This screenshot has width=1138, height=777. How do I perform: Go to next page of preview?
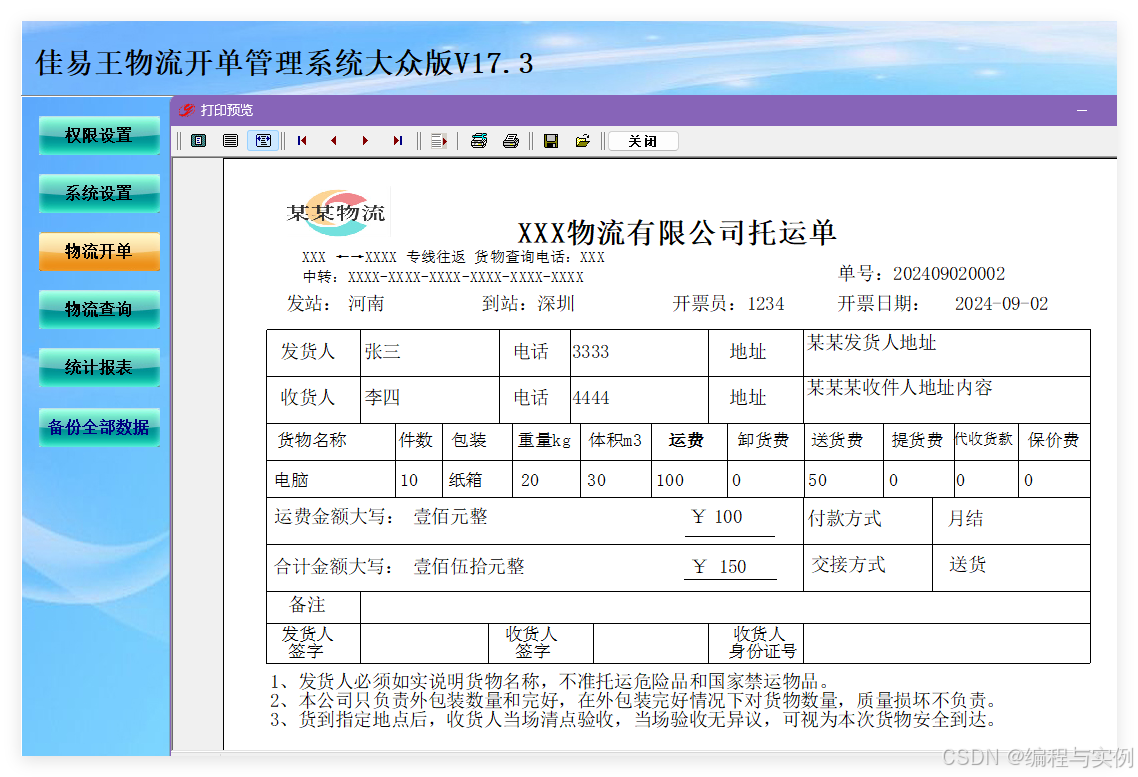[365, 141]
